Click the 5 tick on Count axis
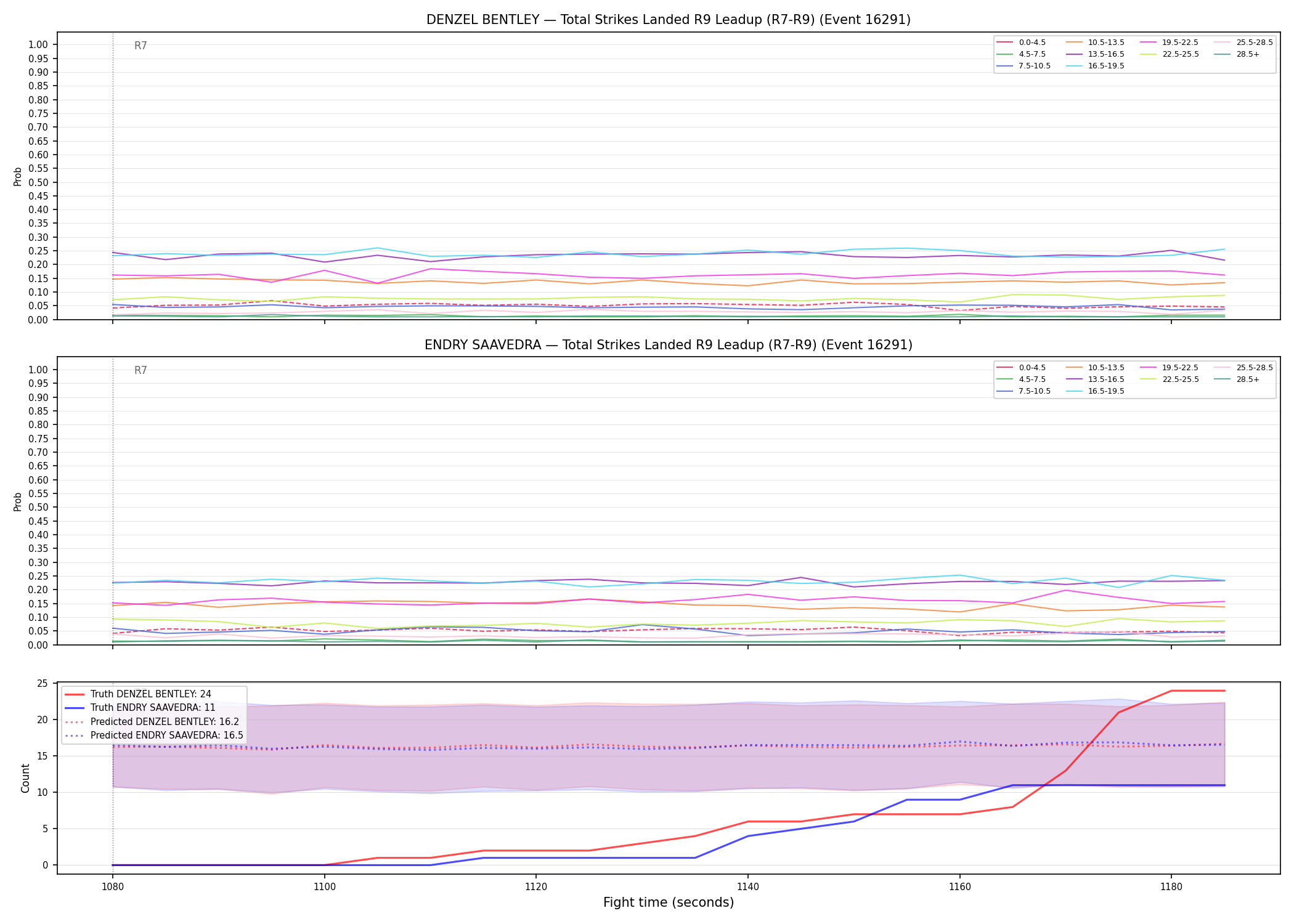The image size is (1294, 924). pos(45,829)
